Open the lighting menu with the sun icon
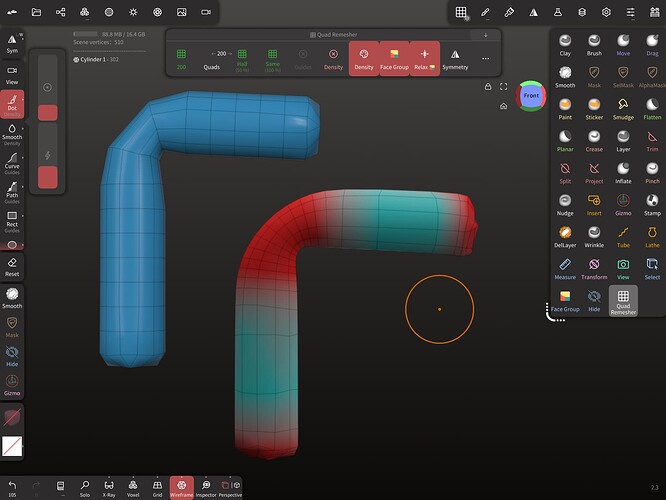666x500 pixels. [x=133, y=12]
